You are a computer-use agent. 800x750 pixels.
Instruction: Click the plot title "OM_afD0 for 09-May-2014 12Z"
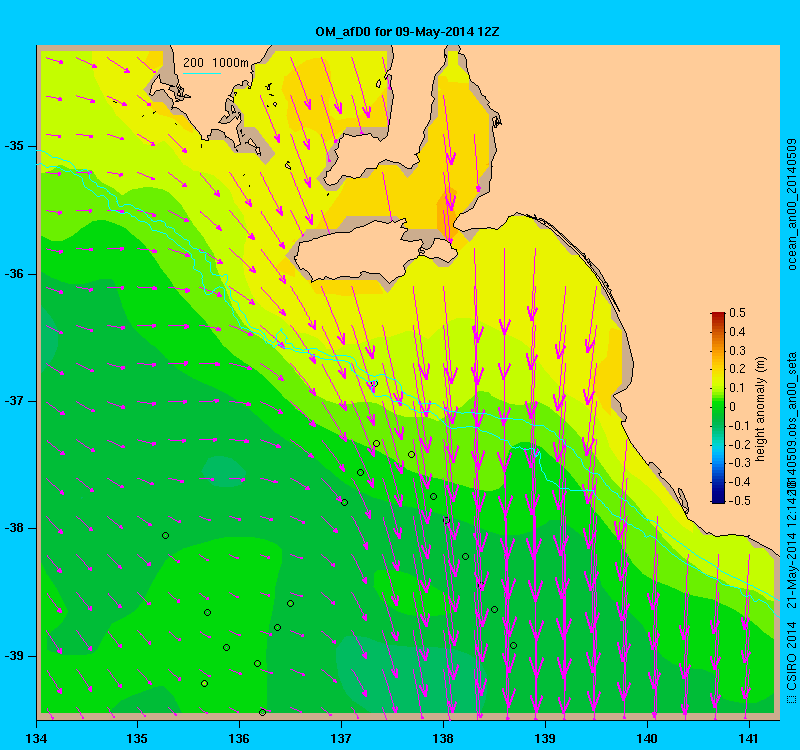(x=407, y=32)
